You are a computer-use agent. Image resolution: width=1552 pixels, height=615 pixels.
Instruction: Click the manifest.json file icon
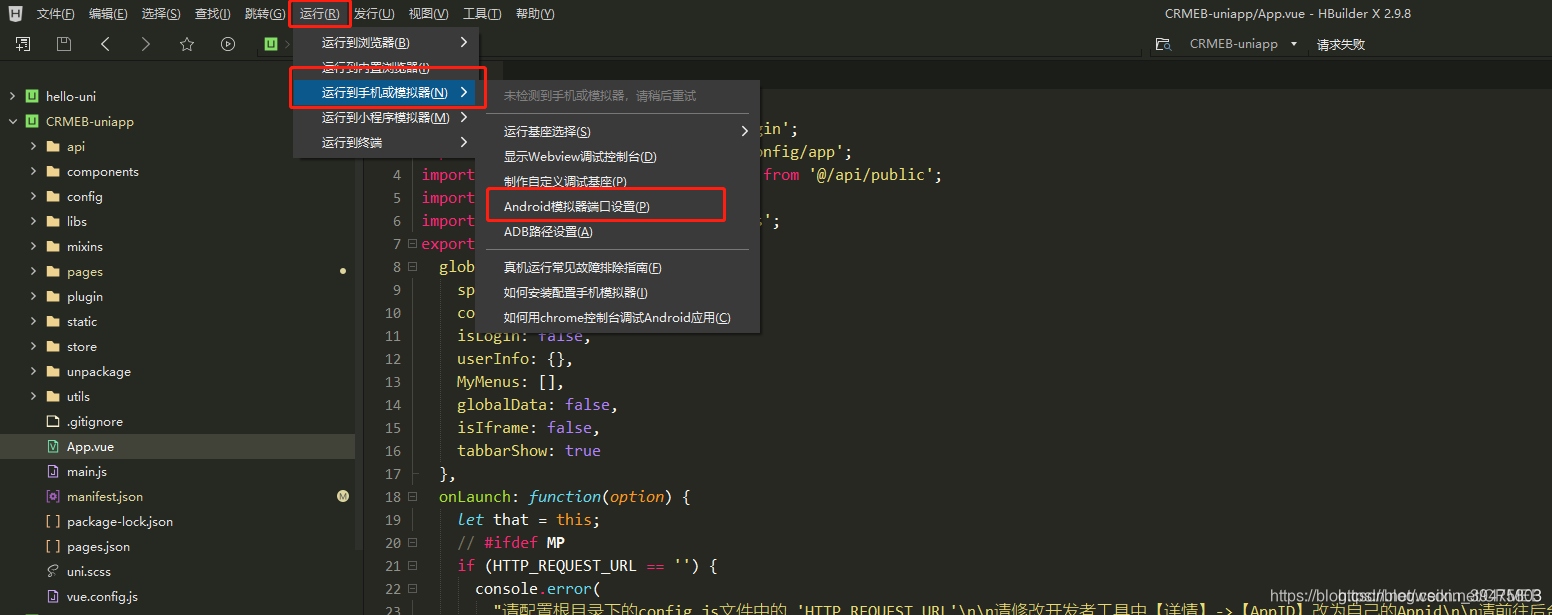coord(53,496)
